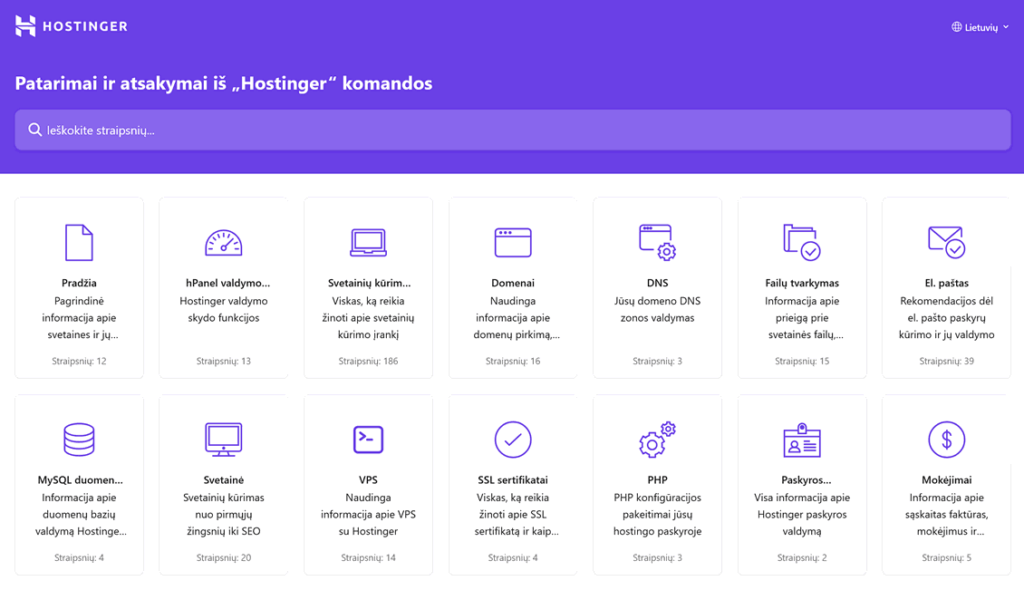Open the 'hPanel valdymo...' category title
Screen dimensions: 1024x590
click(227, 283)
